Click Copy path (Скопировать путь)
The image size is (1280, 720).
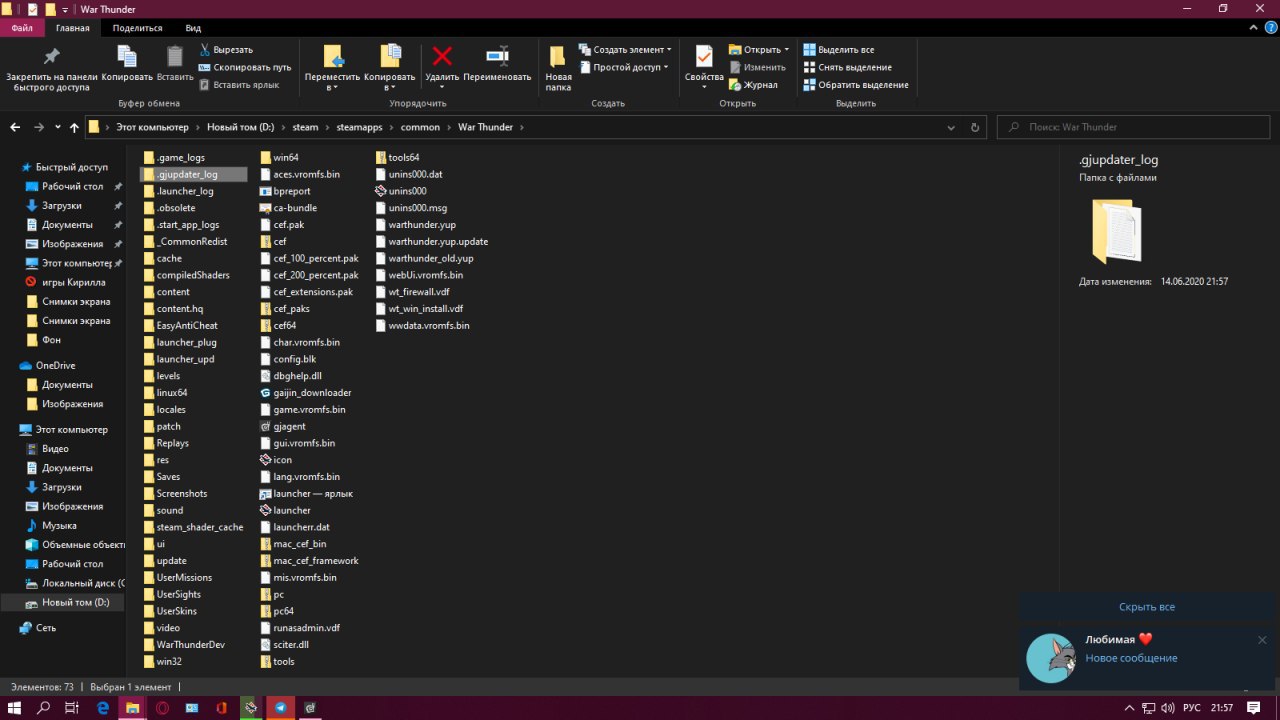click(245, 67)
